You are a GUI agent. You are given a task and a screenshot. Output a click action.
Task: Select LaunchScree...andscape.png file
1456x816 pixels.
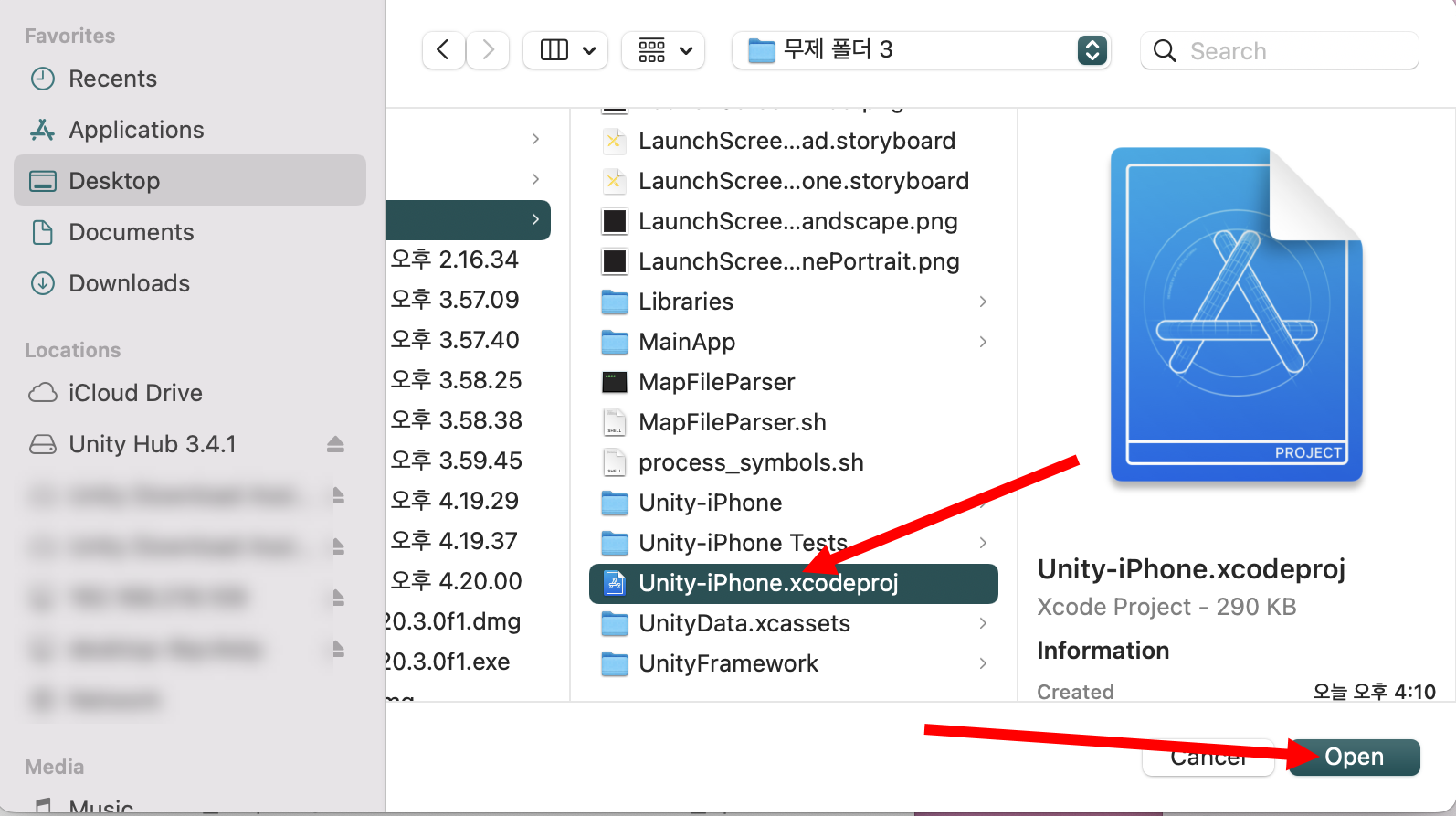pos(794,221)
